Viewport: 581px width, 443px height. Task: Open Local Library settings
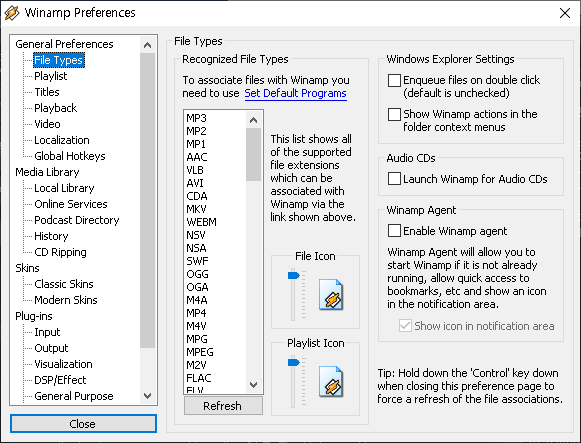pyautogui.click(x=64, y=188)
